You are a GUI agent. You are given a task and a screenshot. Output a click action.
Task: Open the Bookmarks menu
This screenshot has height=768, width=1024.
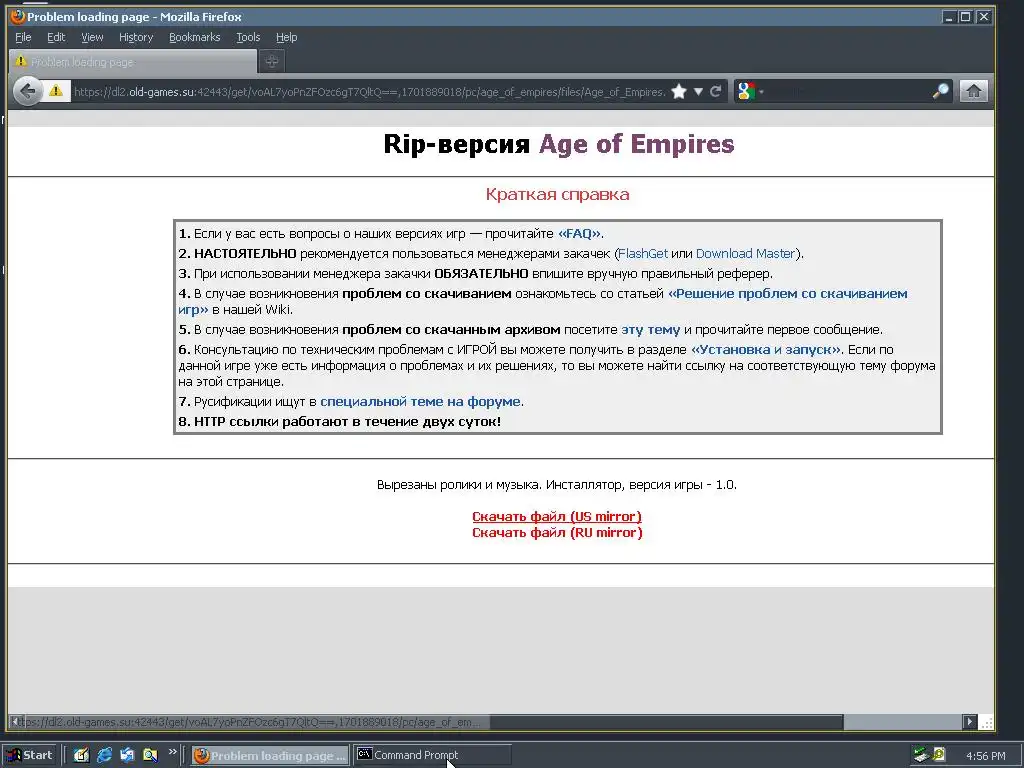point(195,37)
